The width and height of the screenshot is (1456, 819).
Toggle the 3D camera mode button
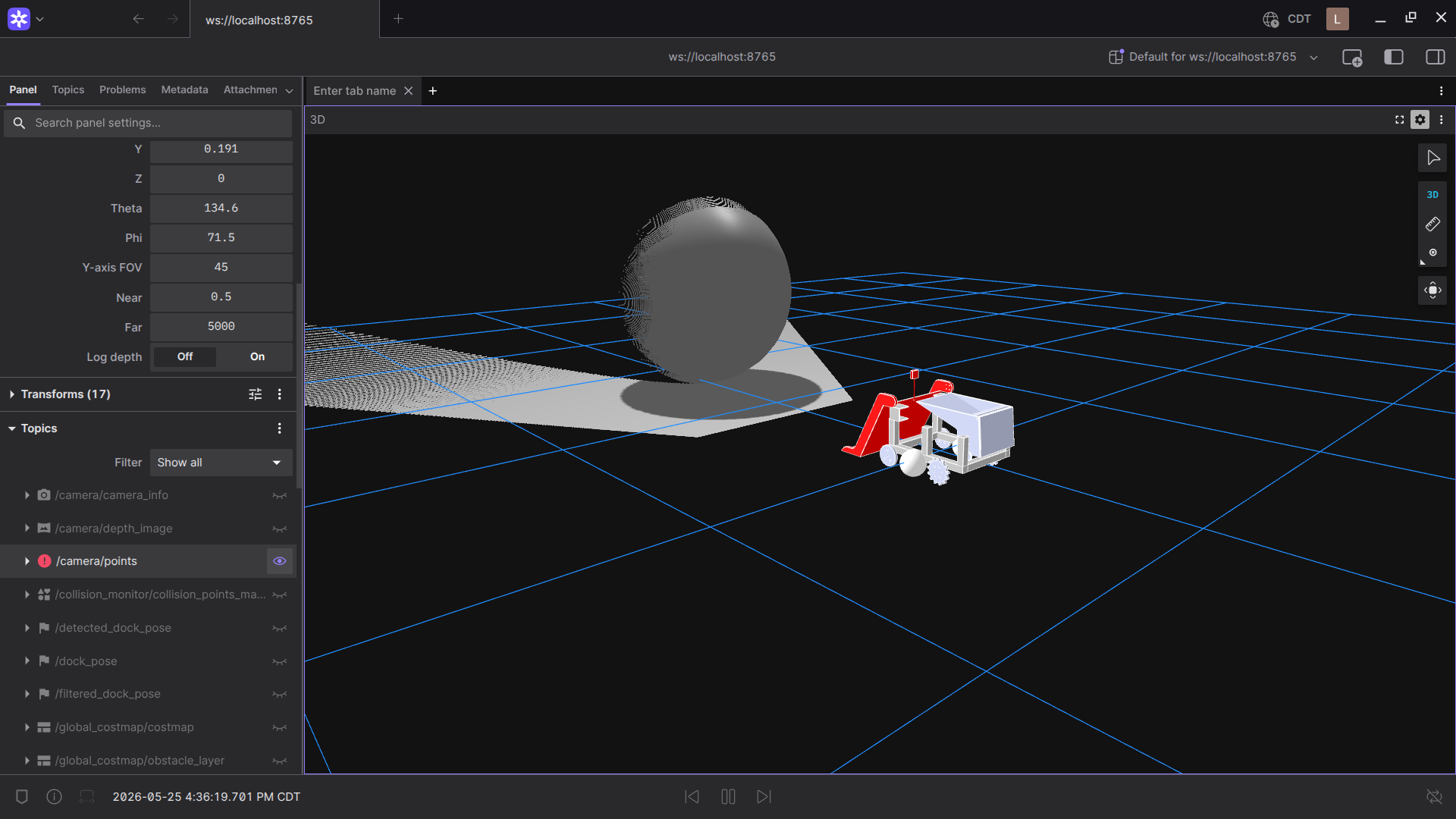(1432, 195)
